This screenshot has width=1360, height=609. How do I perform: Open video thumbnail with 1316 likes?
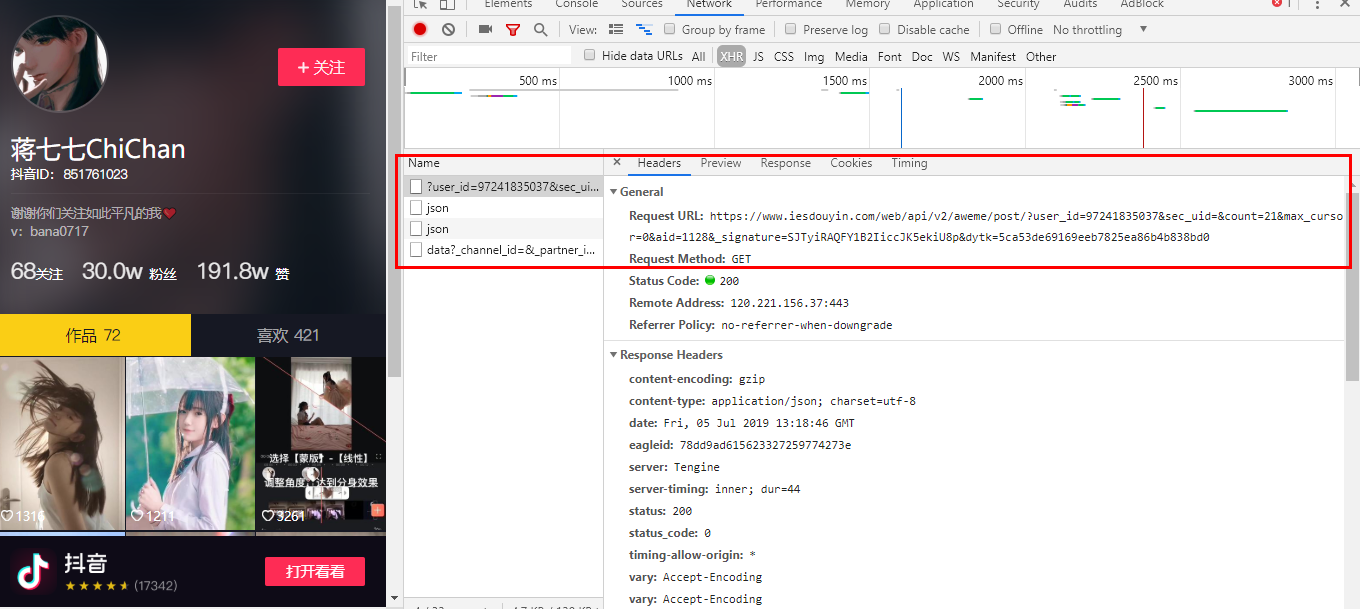tap(62, 444)
